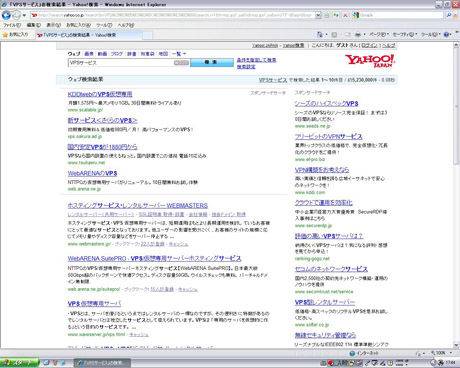Open the フリービットのVPNサービス sidebar ad
The height and width of the screenshot is (368, 460).
(328, 136)
